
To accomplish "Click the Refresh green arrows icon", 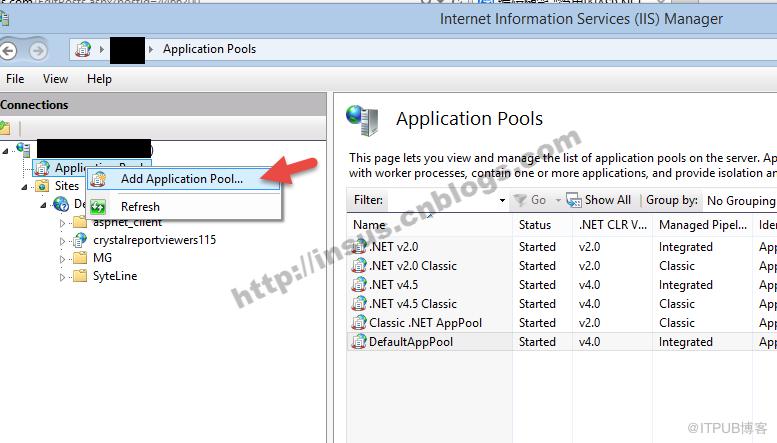I will (98, 207).
